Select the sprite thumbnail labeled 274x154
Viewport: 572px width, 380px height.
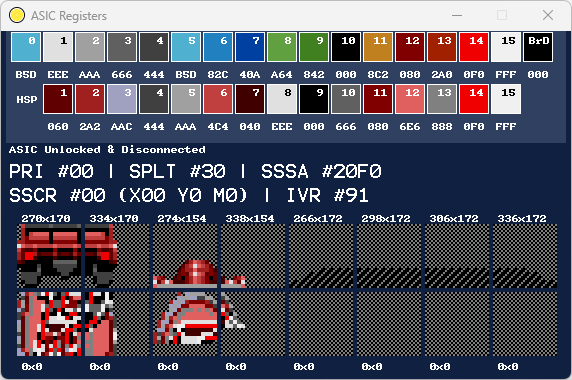click(x=185, y=256)
